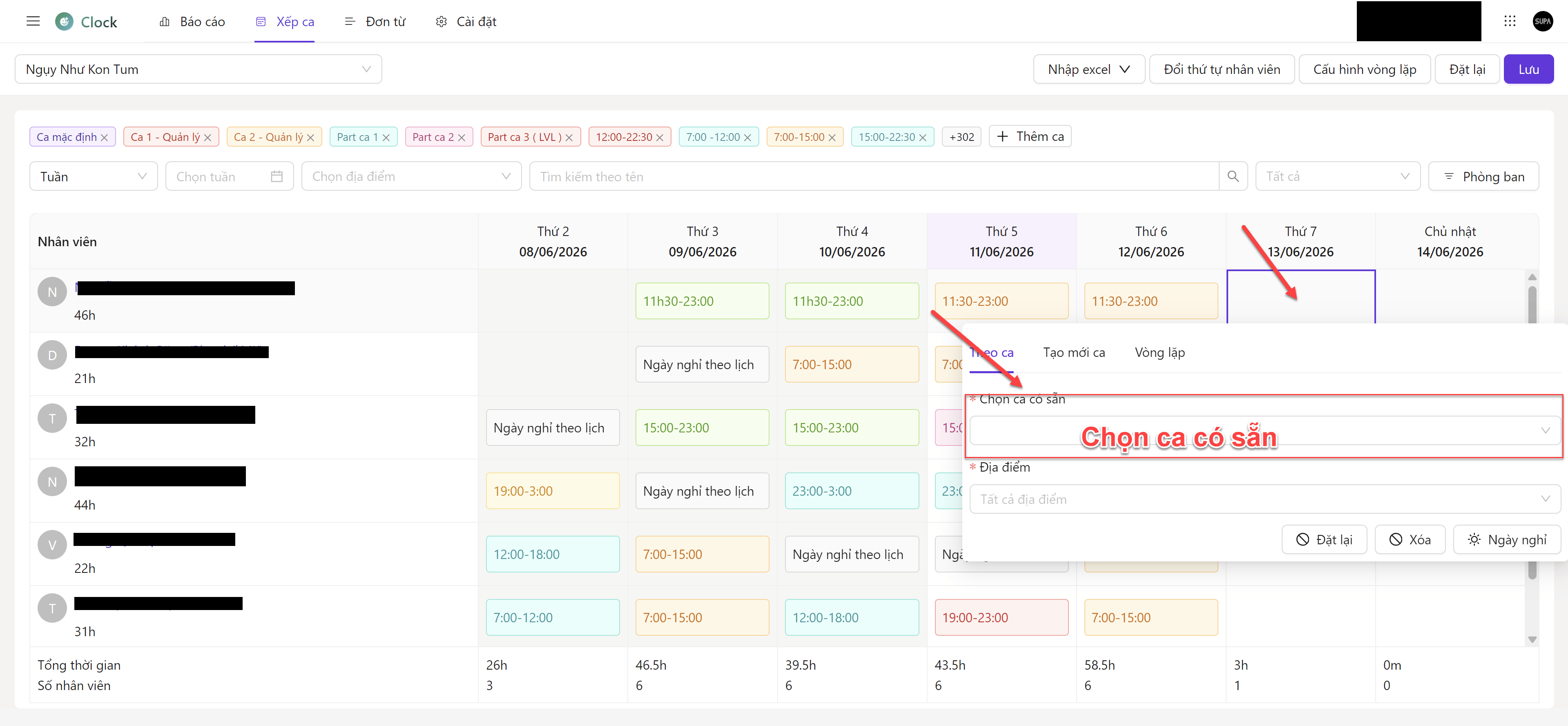Remove the Part ca 2 tag
Screen dimensions: 1568x726
tap(462, 138)
